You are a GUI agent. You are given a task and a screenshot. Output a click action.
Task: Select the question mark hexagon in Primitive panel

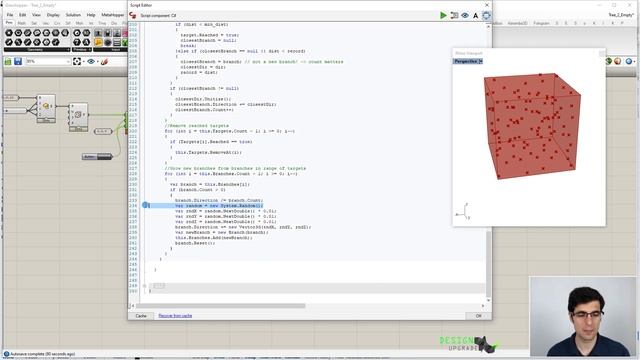[77, 42]
